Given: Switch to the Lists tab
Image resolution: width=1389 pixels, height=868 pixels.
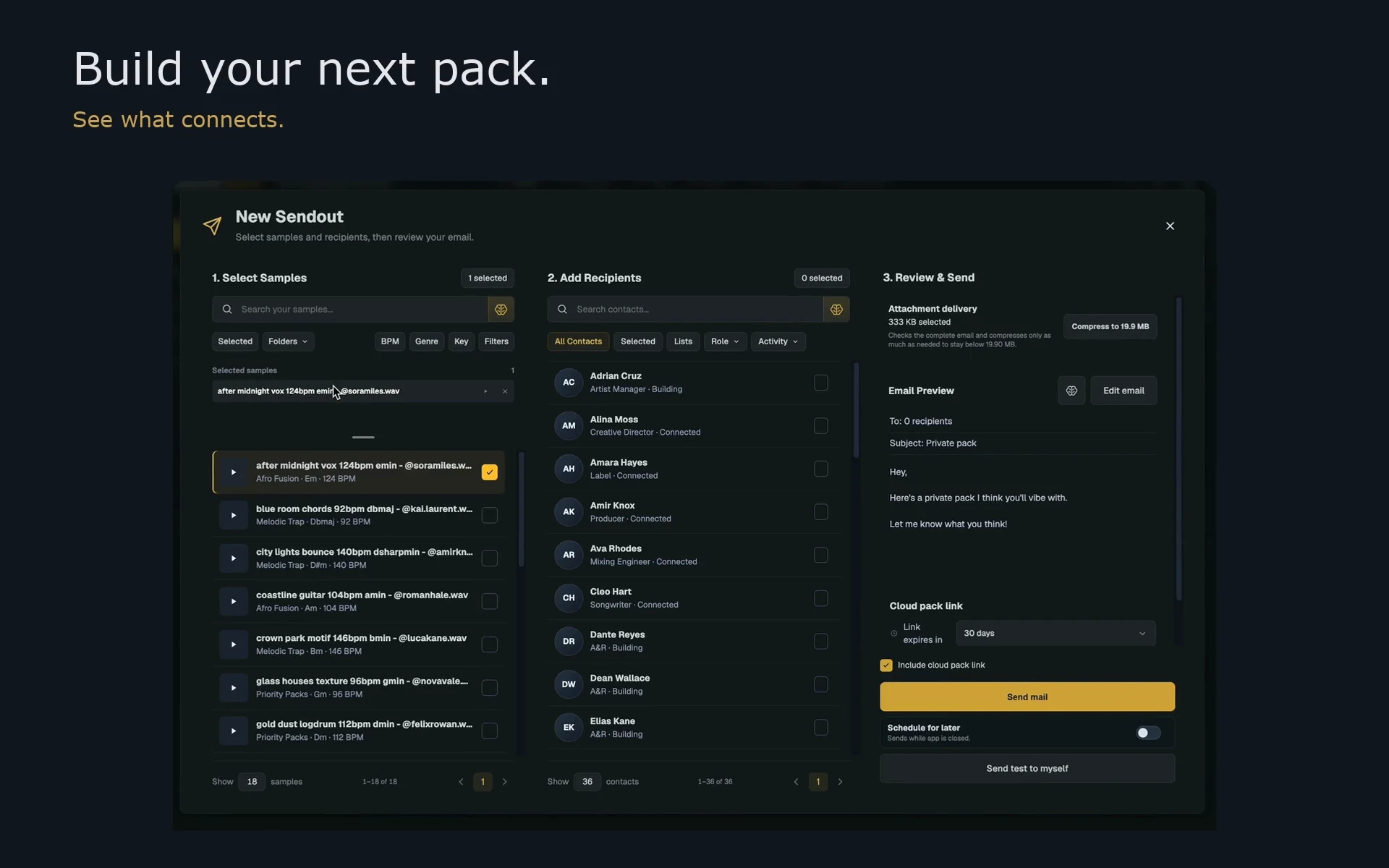Looking at the screenshot, I should (x=683, y=341).
